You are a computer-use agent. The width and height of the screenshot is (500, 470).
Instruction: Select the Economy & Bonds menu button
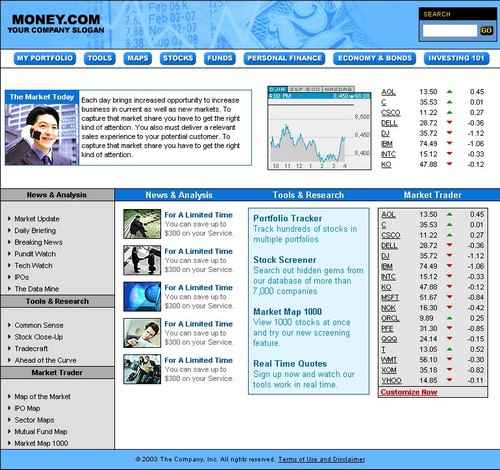tap(375, 58)
